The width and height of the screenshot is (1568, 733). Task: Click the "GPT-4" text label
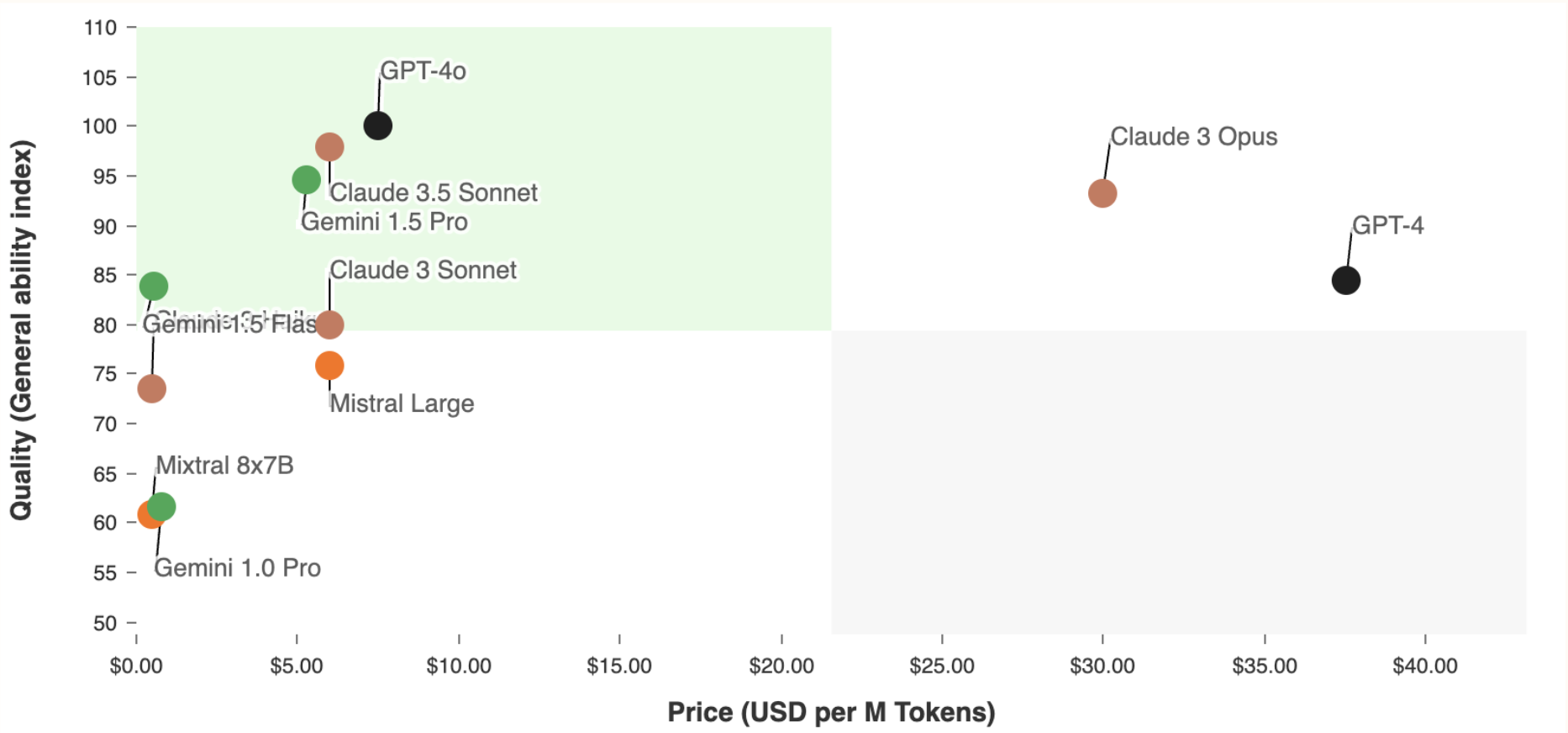tap(1387, 225)
